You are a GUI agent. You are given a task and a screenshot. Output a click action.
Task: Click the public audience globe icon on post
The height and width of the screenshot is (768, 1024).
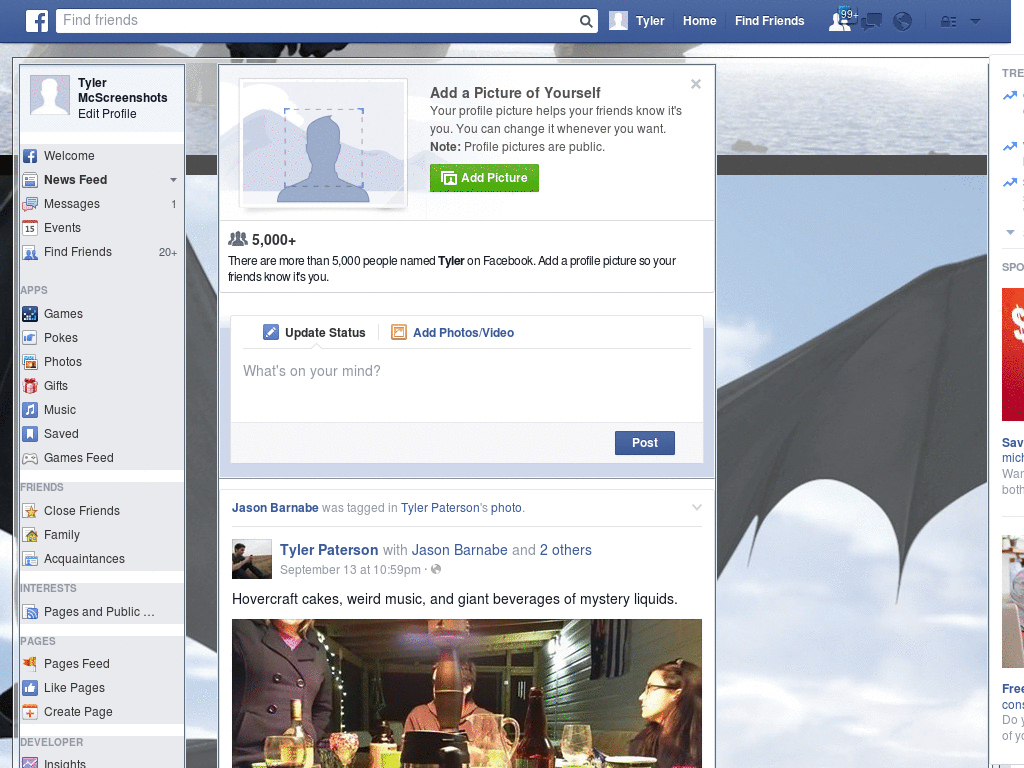pyautogui.click(x=436, y=569)
